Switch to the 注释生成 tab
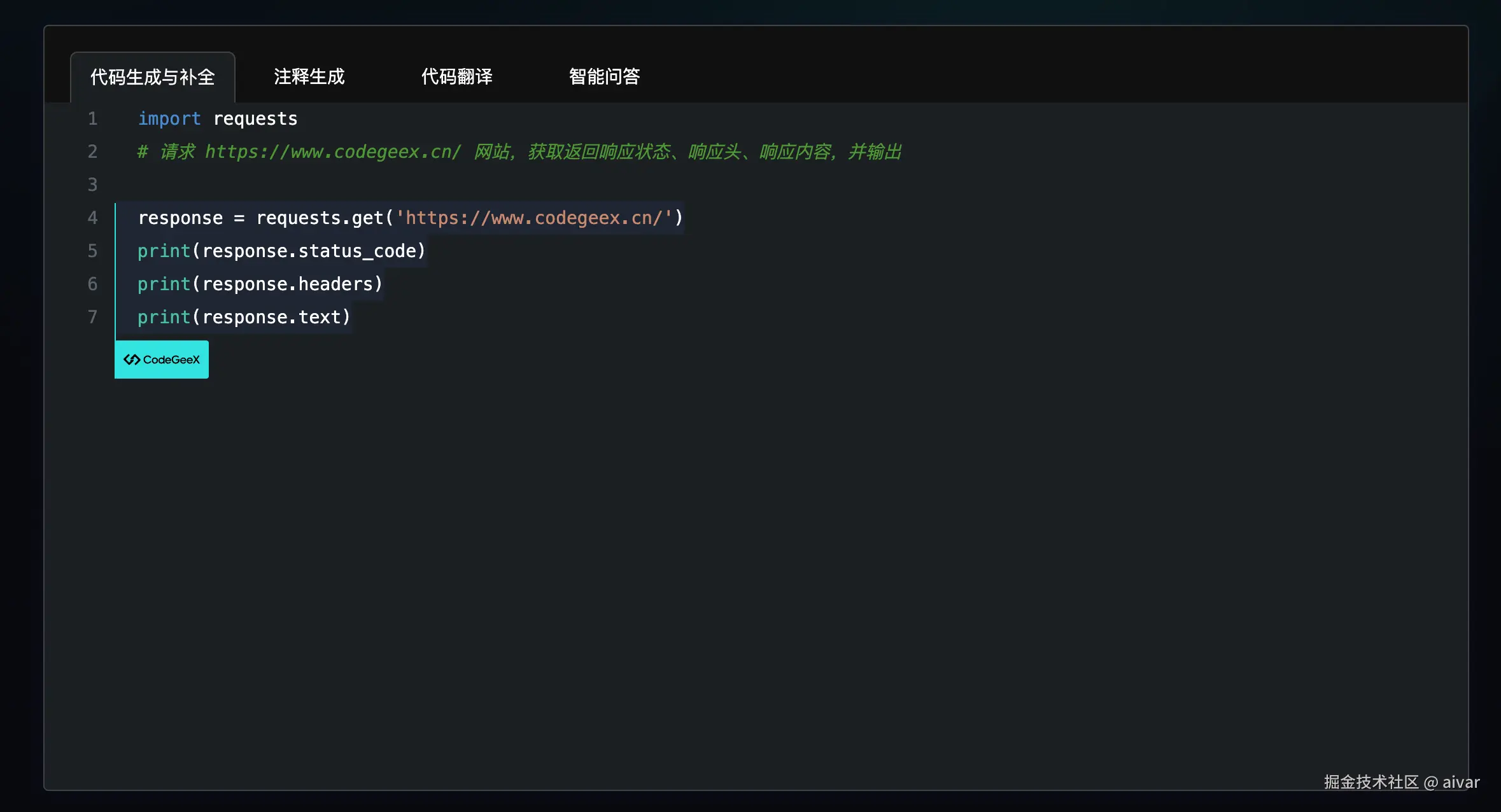 [x=308, y=76]
